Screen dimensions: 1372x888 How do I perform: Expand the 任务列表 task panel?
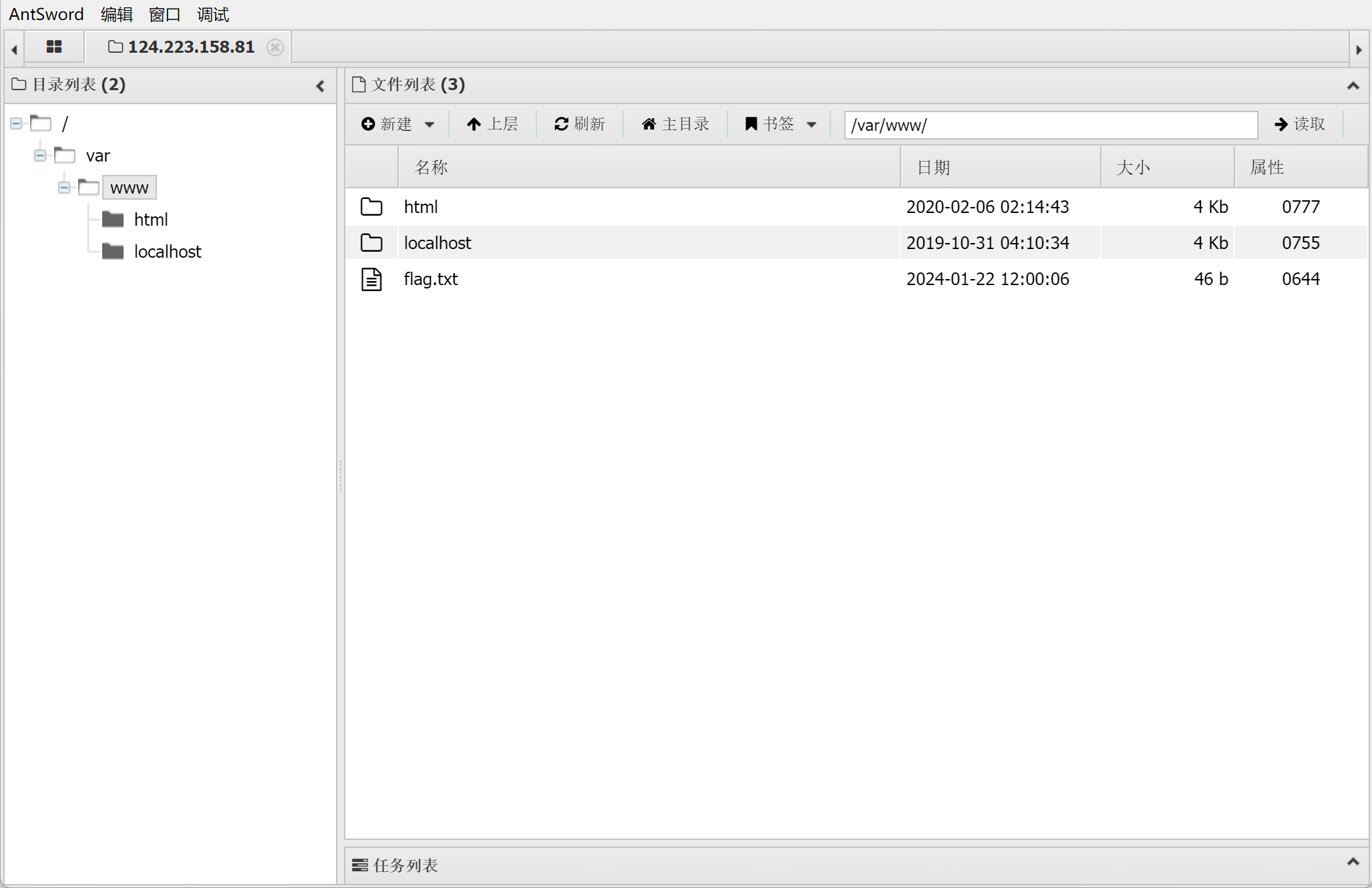click(x=1353, y=862)
